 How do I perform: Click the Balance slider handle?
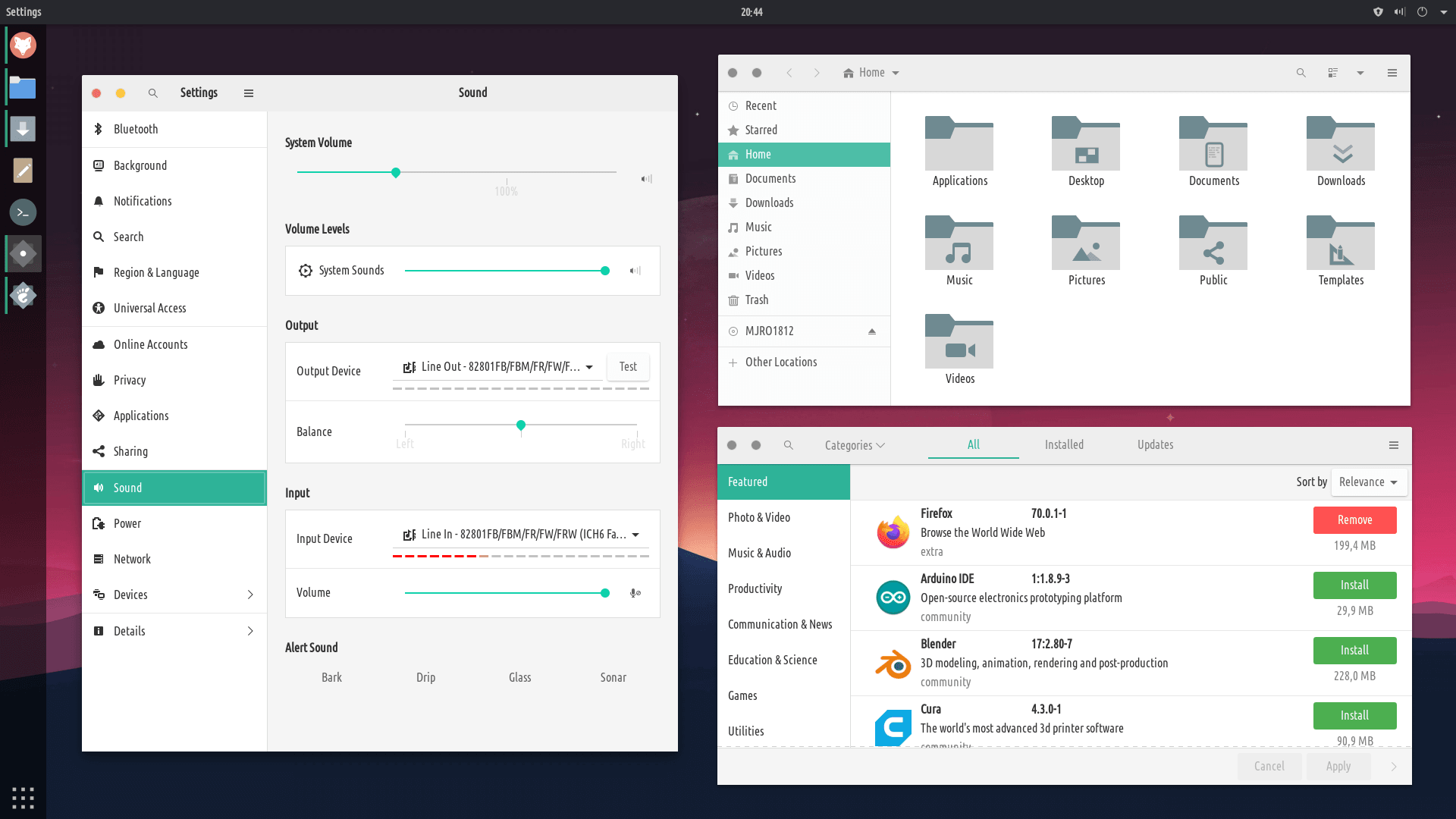coord(521,425)
